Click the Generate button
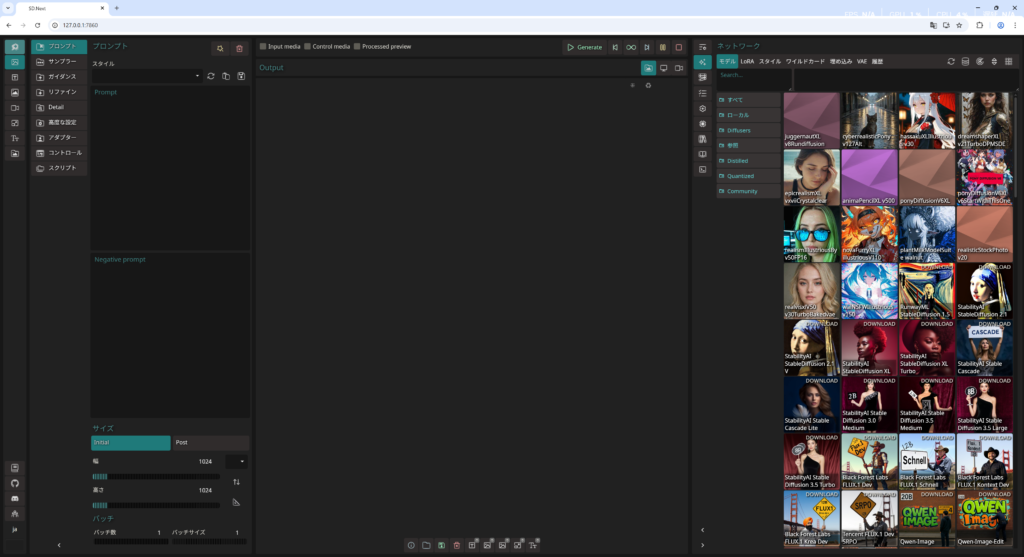 point(584,47)
